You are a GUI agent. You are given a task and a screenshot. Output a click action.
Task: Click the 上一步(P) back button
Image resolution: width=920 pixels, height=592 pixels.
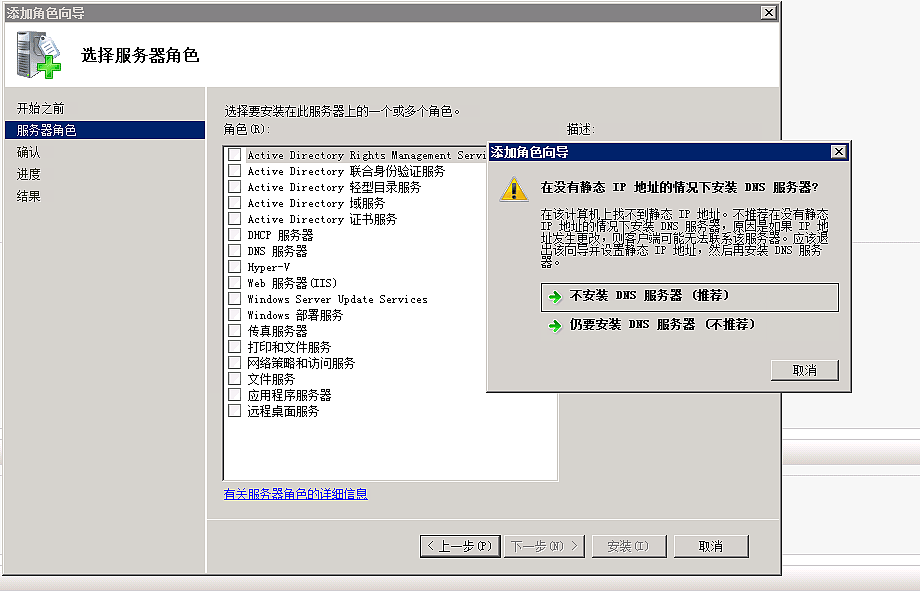(459, 546)
